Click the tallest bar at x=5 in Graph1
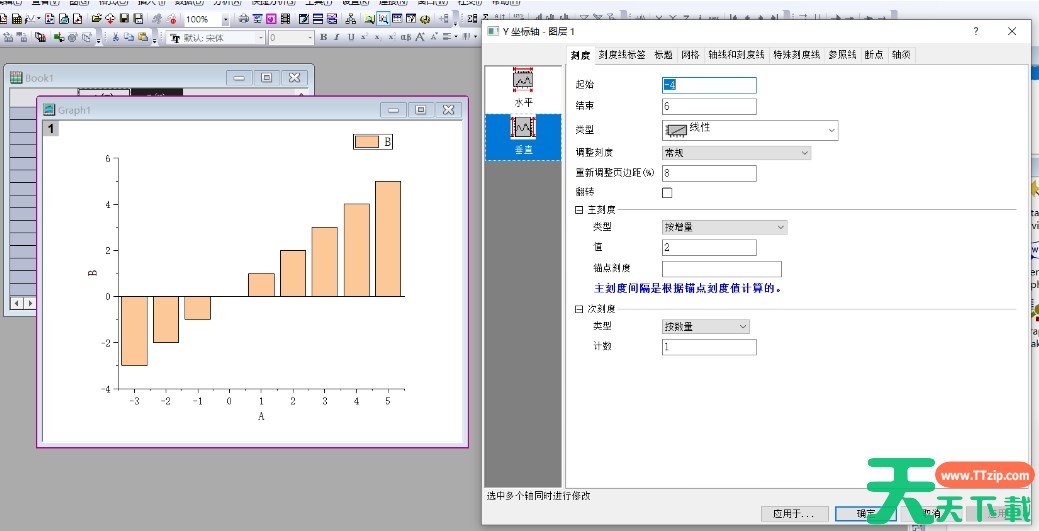 [388, 239]
